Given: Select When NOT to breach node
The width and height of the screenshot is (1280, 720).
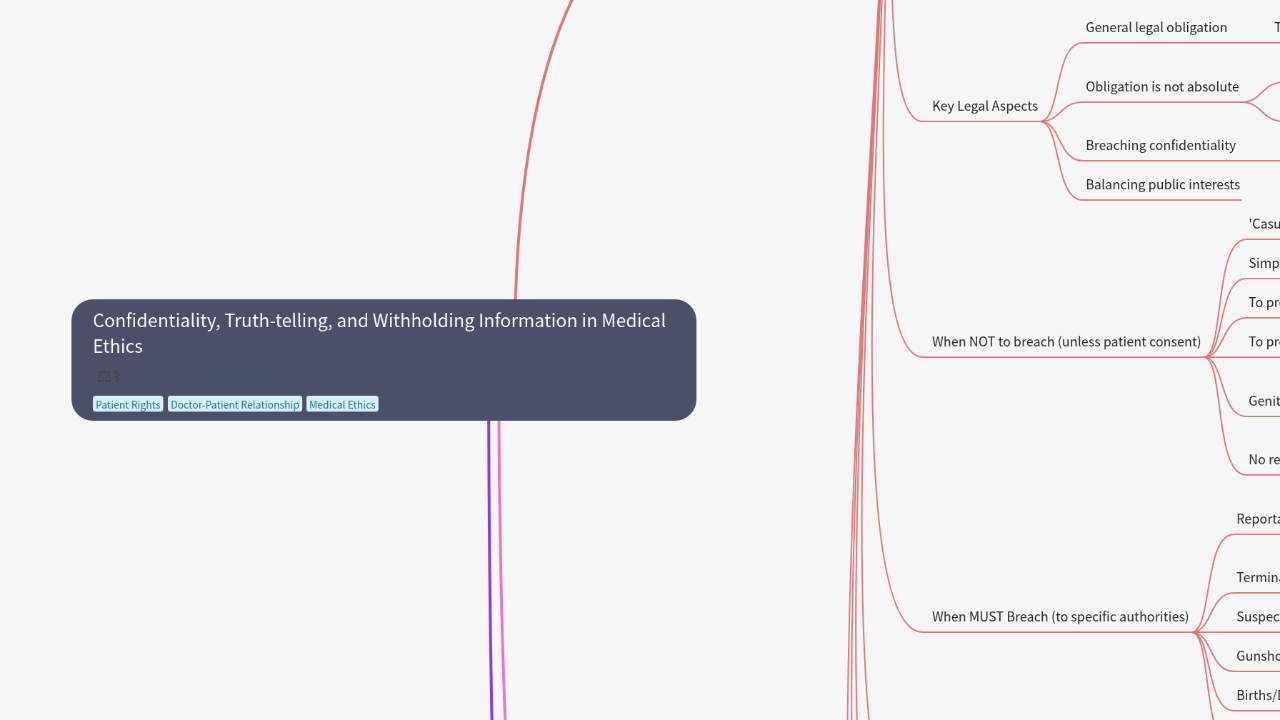Looking at the screenshot, I should [x=1066, y=342].
